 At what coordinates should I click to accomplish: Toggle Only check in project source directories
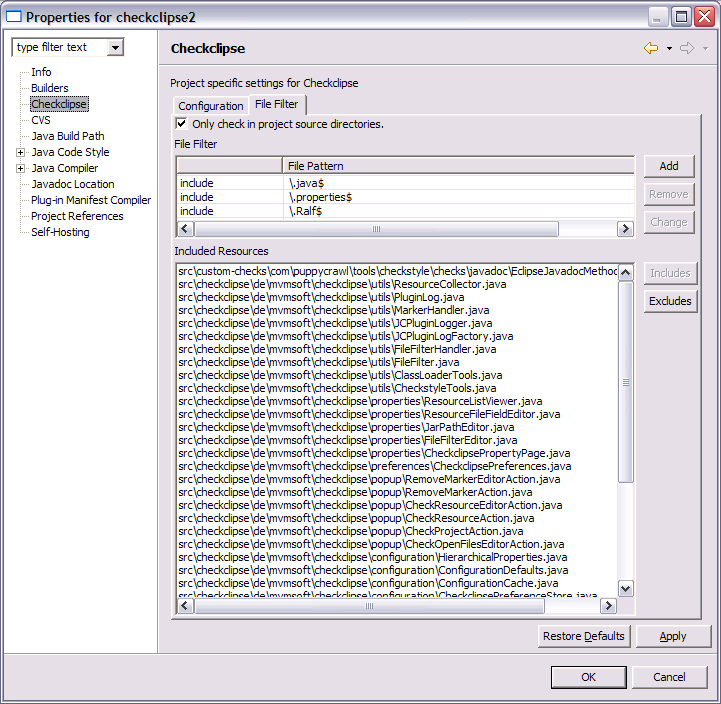click(182, 124)
